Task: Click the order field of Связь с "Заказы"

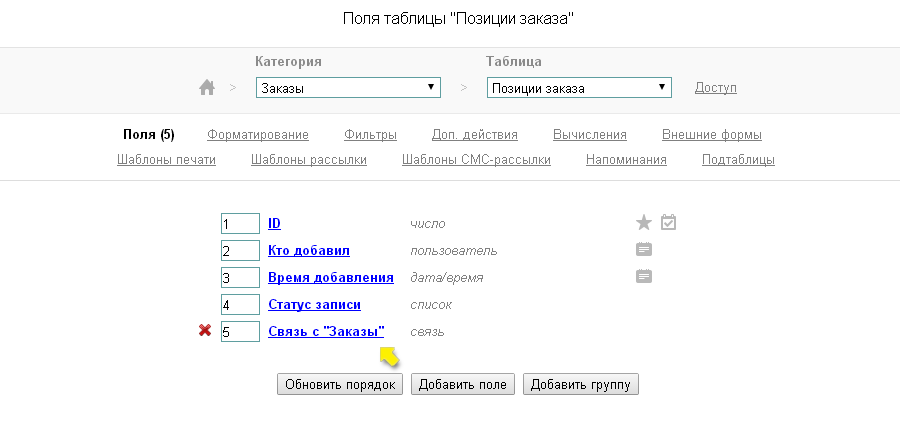Action: [x=240, y=331]
